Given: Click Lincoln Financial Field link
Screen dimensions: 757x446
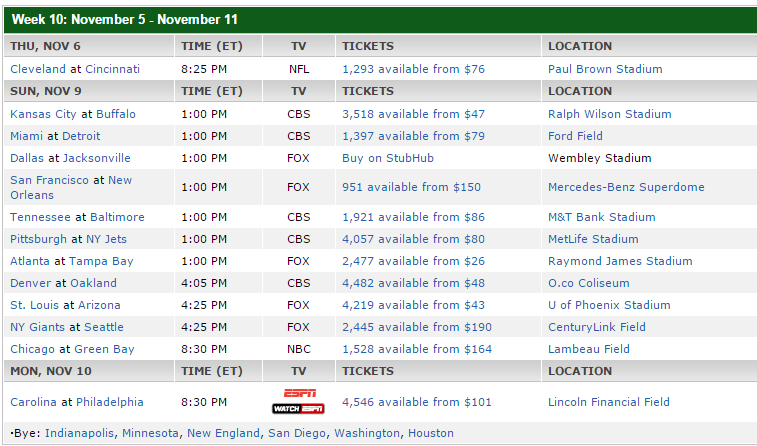Looking at the screenshot, I should click(x=609, y=402).
